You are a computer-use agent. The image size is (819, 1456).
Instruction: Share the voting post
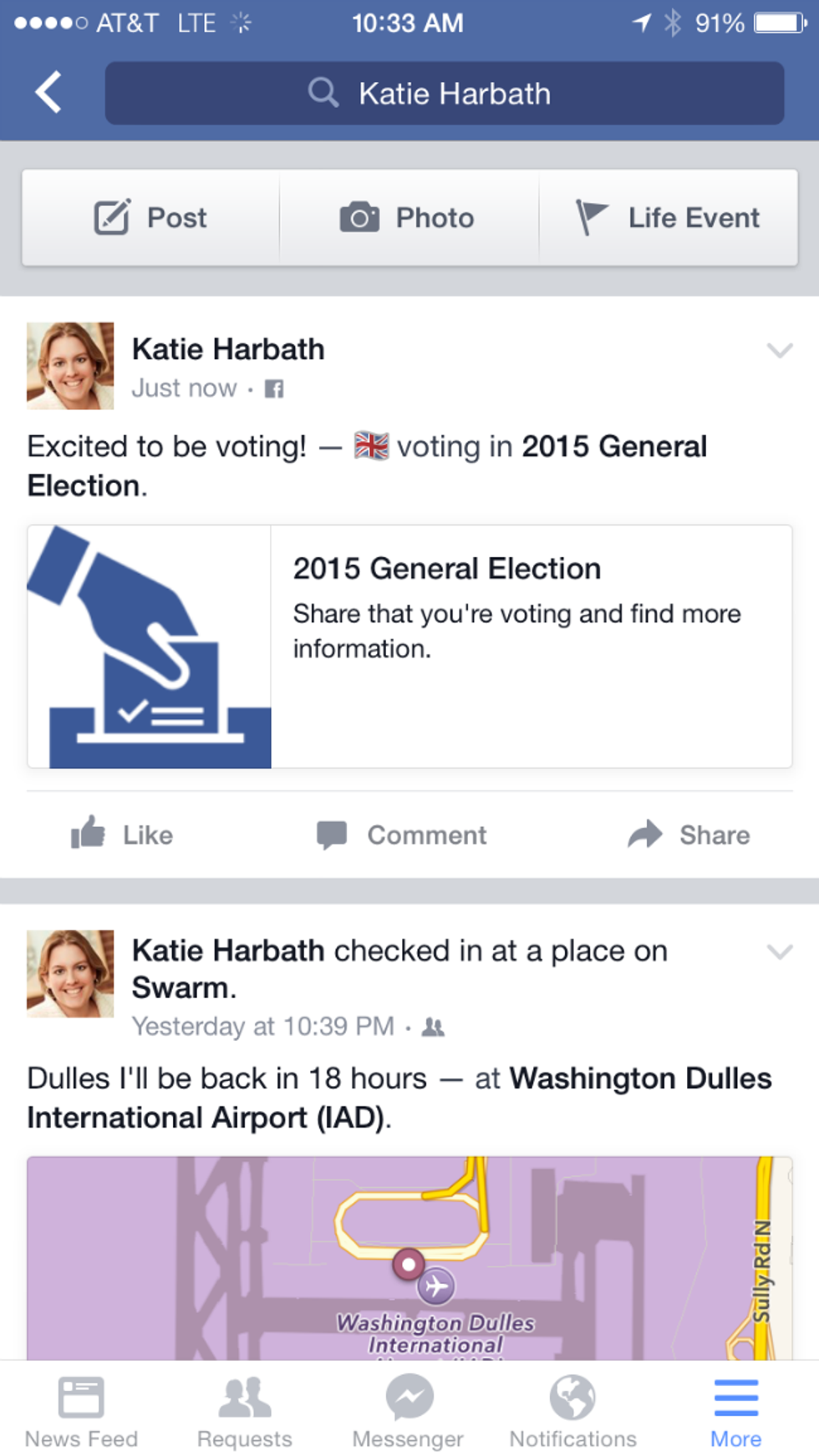[x=689, y=835]
